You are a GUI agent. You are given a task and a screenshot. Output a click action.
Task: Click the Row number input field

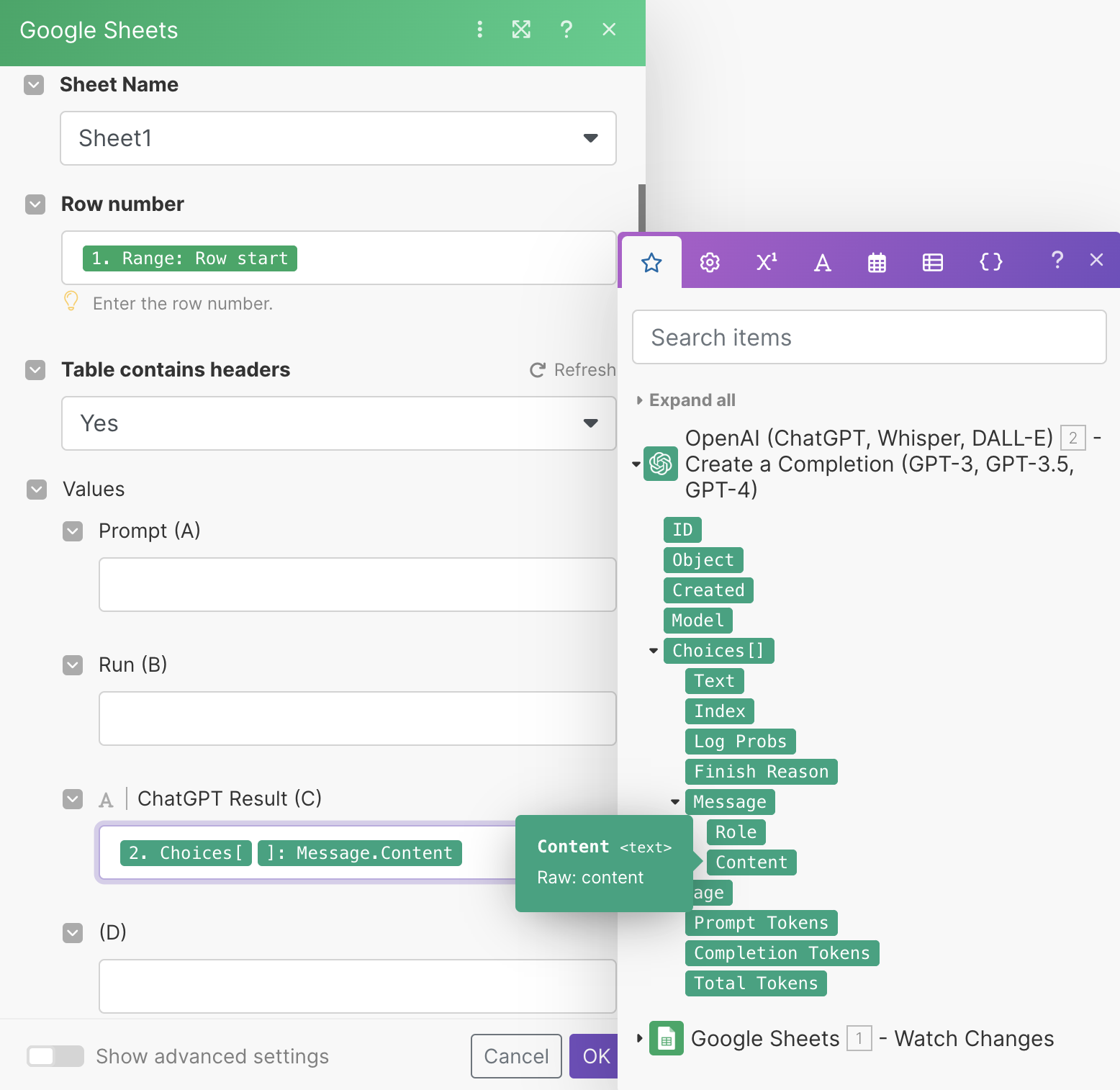tap(339, 258)
